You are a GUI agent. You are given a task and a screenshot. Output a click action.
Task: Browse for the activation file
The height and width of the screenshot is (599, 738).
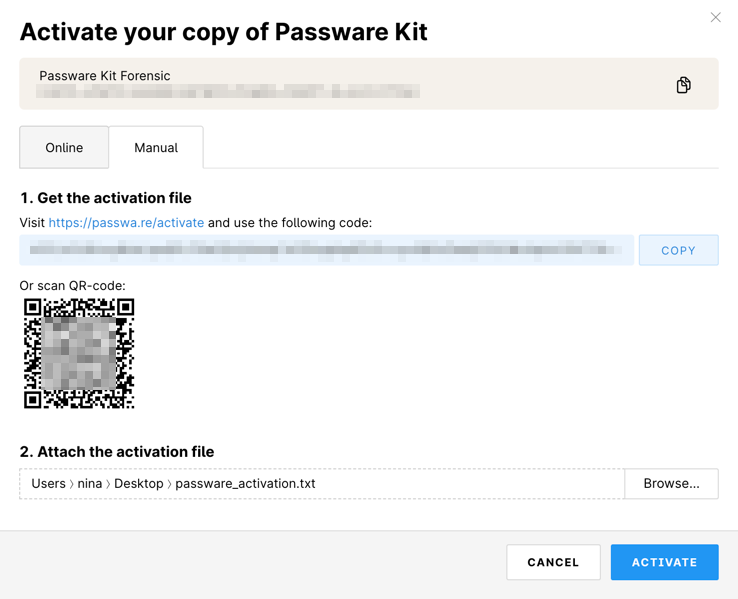coord(671,484)
